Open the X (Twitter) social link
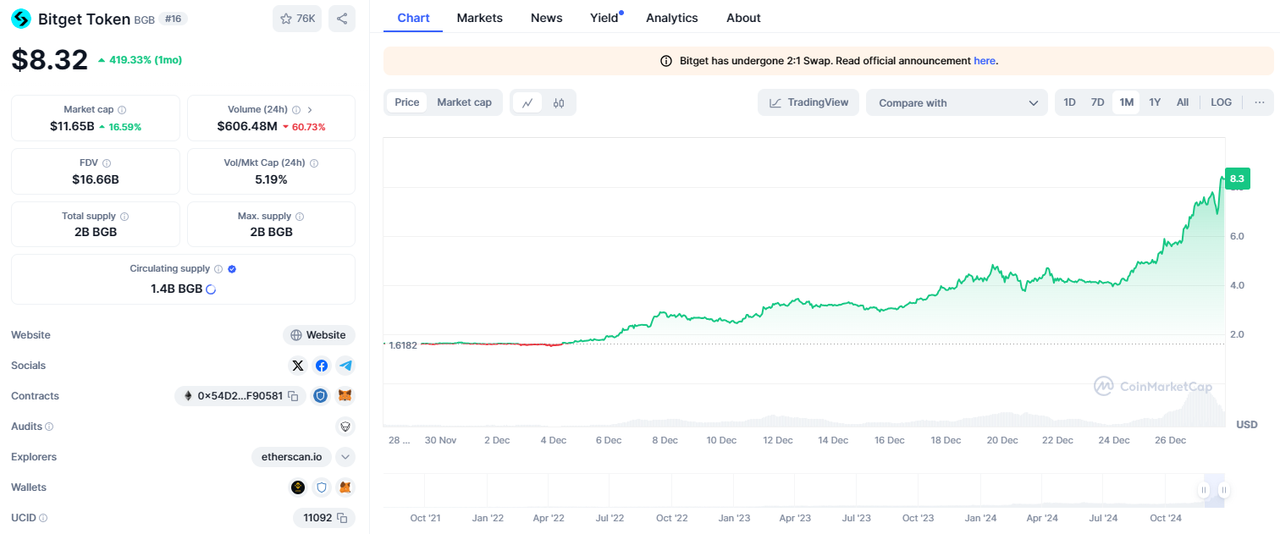 (x=298, y=366)
